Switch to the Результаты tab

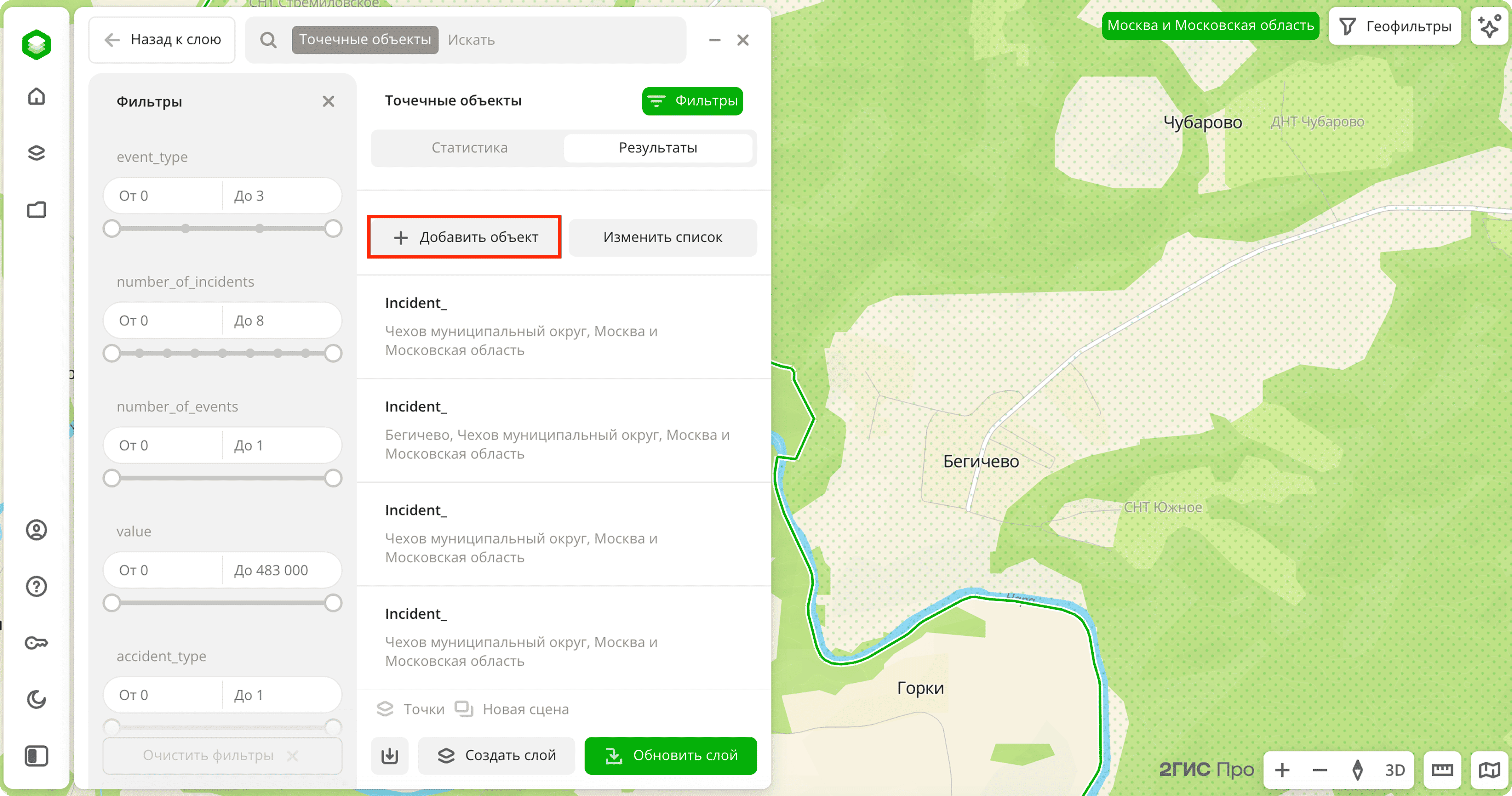coord(658,148)
